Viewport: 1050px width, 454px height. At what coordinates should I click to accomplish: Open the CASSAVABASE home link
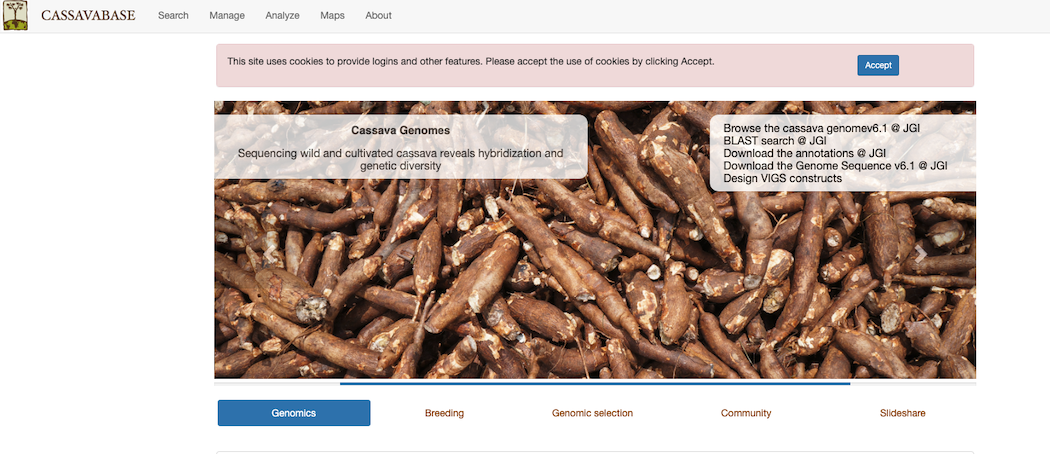[x=88, y=15]
